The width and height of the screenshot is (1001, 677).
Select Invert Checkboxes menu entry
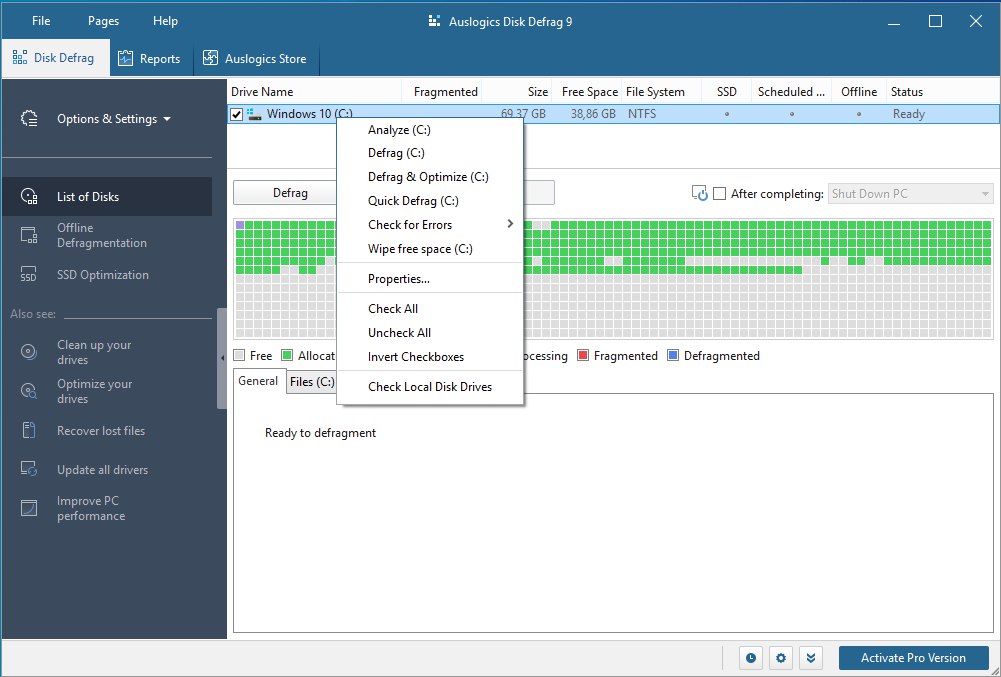click(x=430, y=356)
